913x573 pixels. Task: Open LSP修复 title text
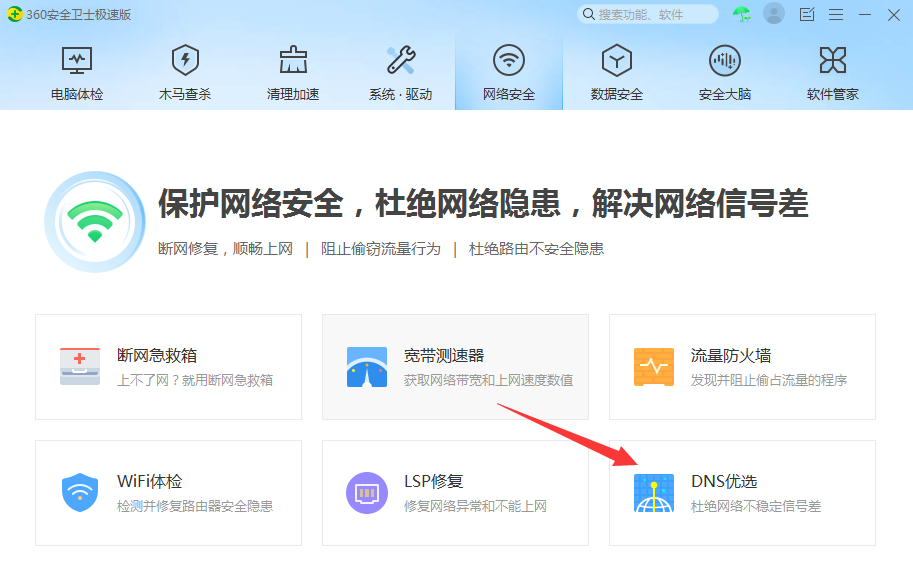click(x=434, y=481)
